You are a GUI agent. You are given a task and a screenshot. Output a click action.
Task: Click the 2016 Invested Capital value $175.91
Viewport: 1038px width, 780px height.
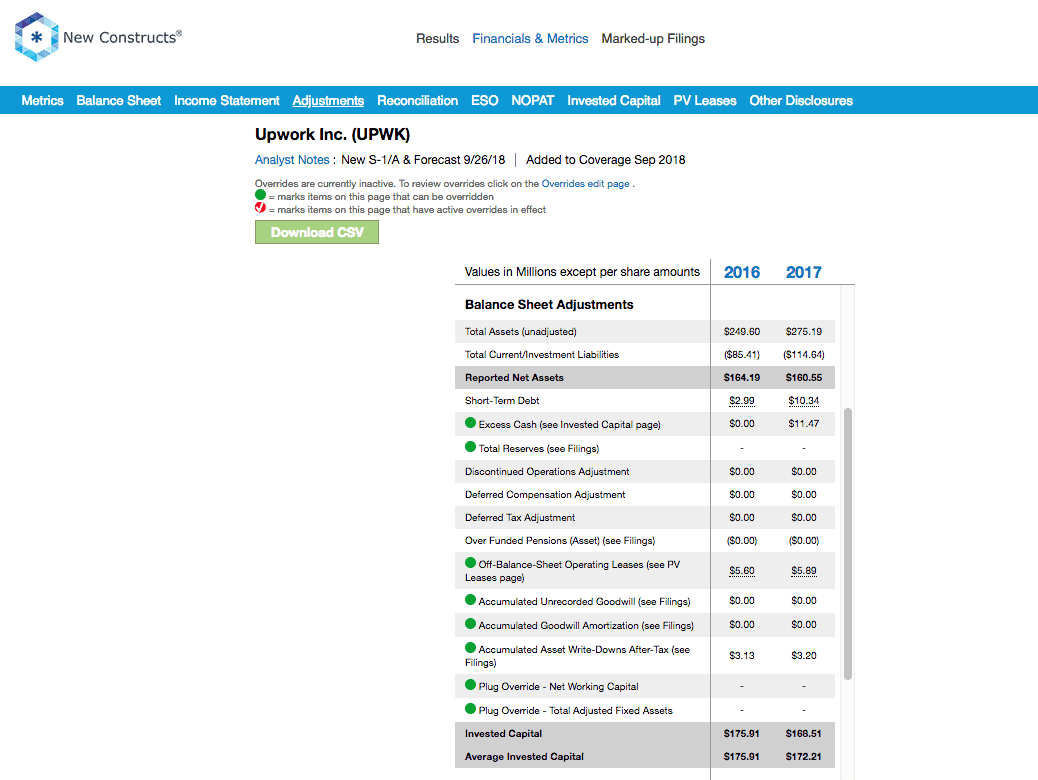click(x=742, y=734)
